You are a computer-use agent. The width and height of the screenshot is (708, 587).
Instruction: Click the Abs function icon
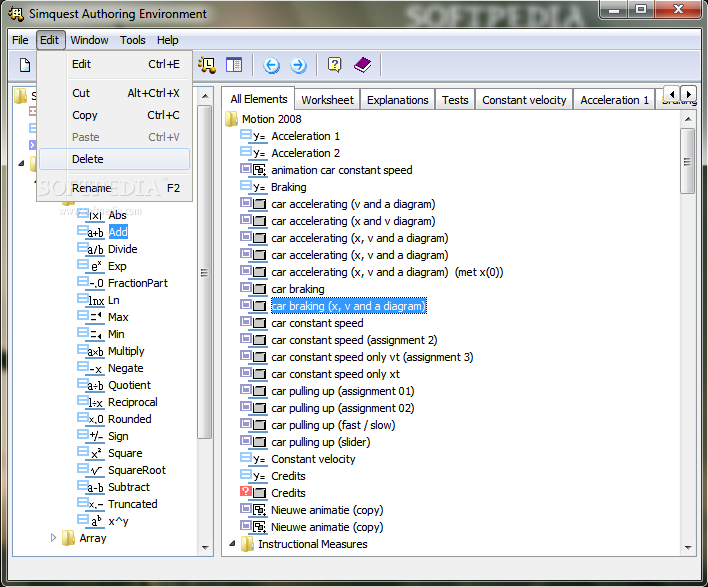click(90, 215)
